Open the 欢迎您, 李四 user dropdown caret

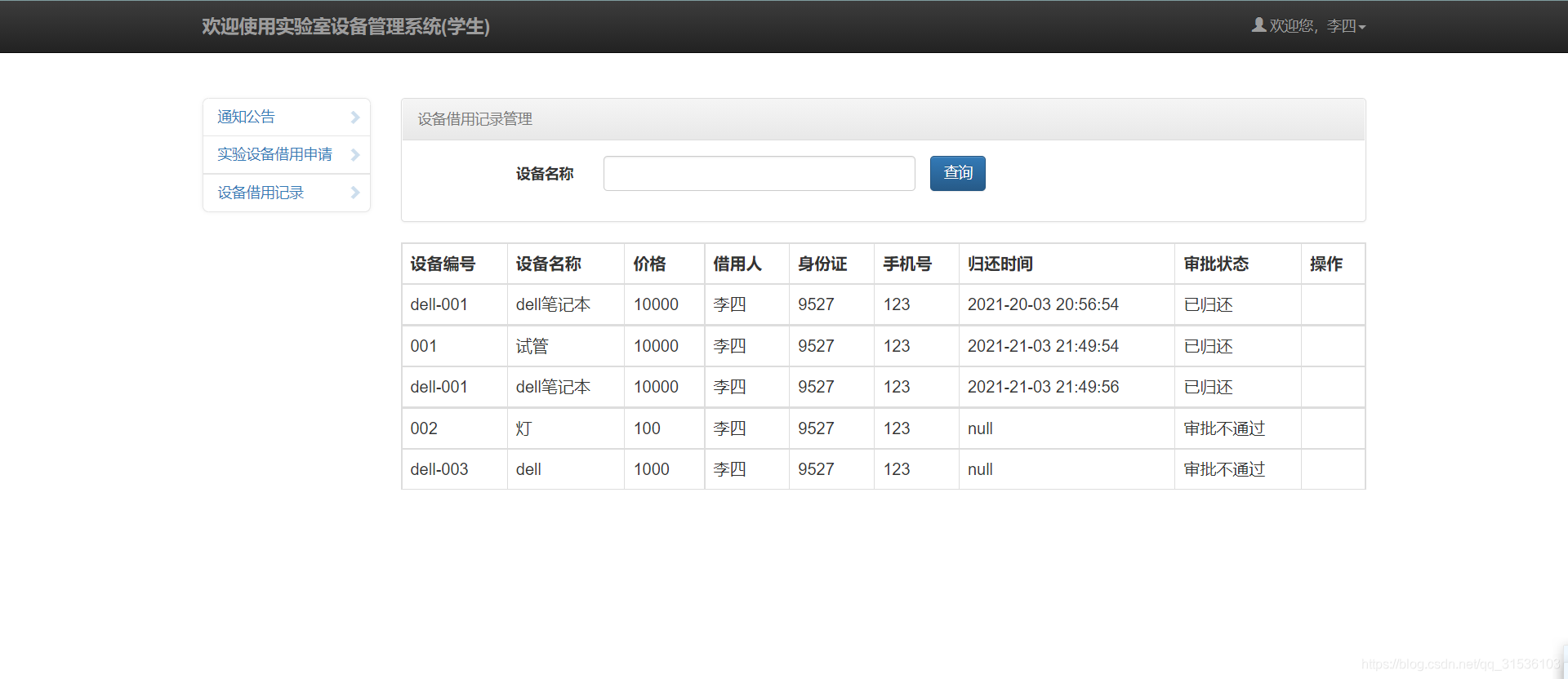pyautogui.click(x=1361, y=27)
